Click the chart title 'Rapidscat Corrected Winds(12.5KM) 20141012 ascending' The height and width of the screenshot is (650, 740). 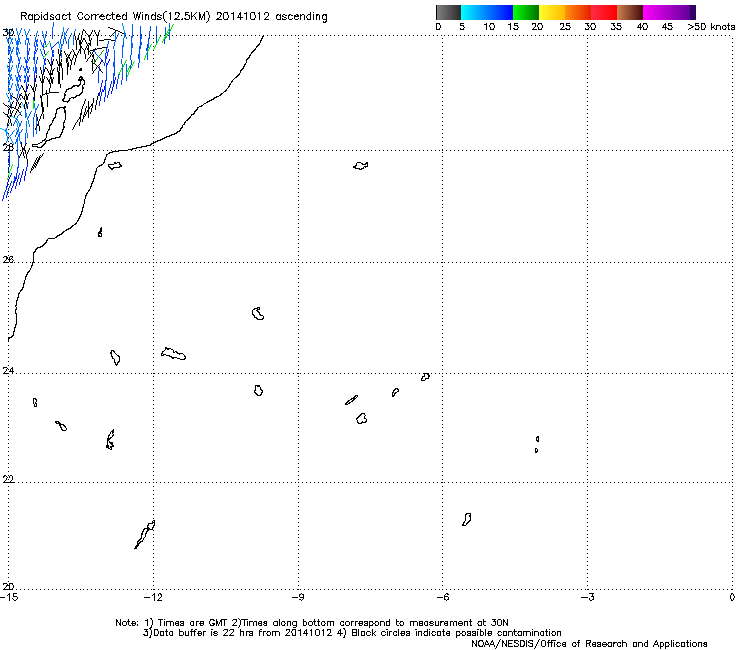pyautogui.click(x=174, y=17)
